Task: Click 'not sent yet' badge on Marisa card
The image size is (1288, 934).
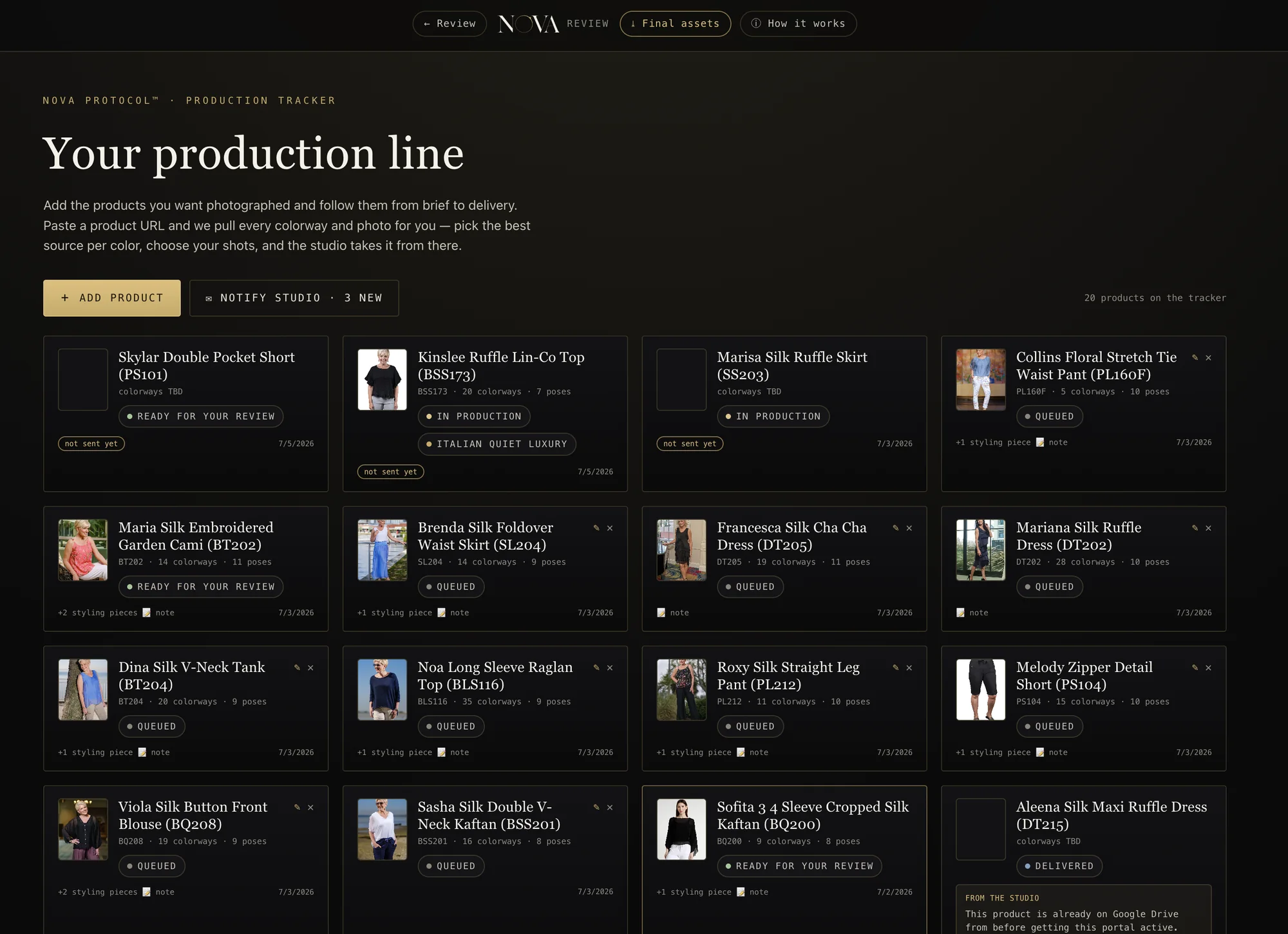Action: (690, 444)
